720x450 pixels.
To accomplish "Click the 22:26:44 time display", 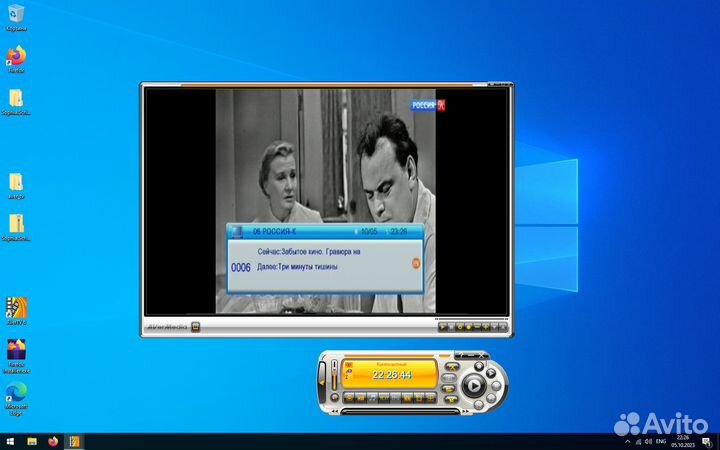I will [x=392, y=375].
